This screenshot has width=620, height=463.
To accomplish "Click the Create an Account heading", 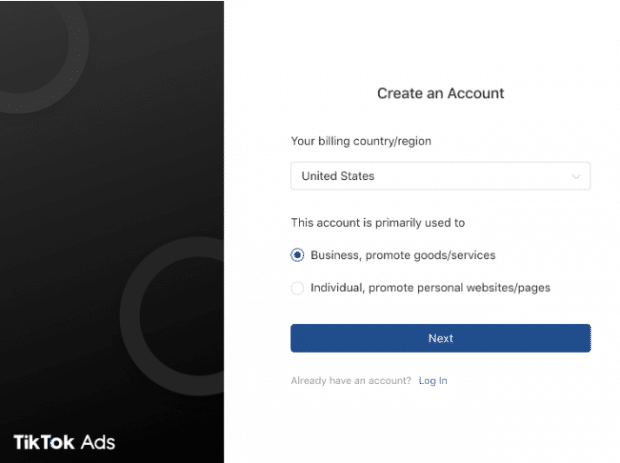I will point(440,93).
